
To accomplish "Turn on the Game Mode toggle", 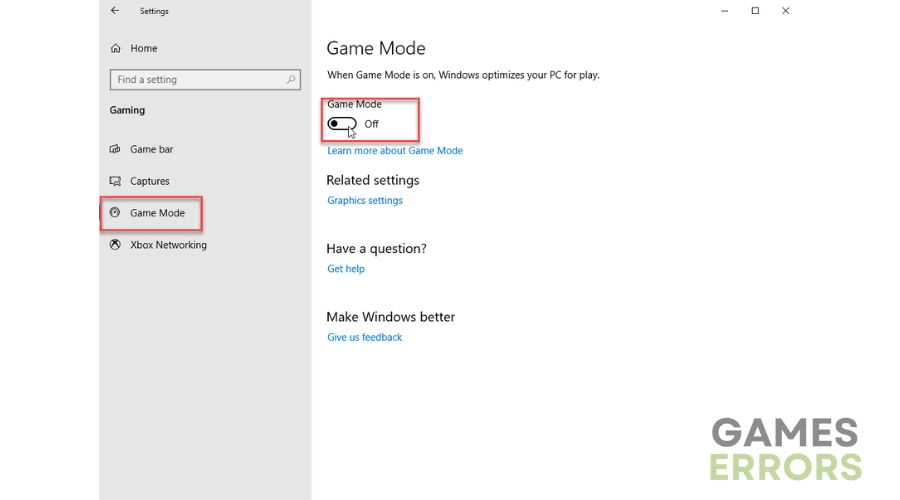I will pos(342,124).
